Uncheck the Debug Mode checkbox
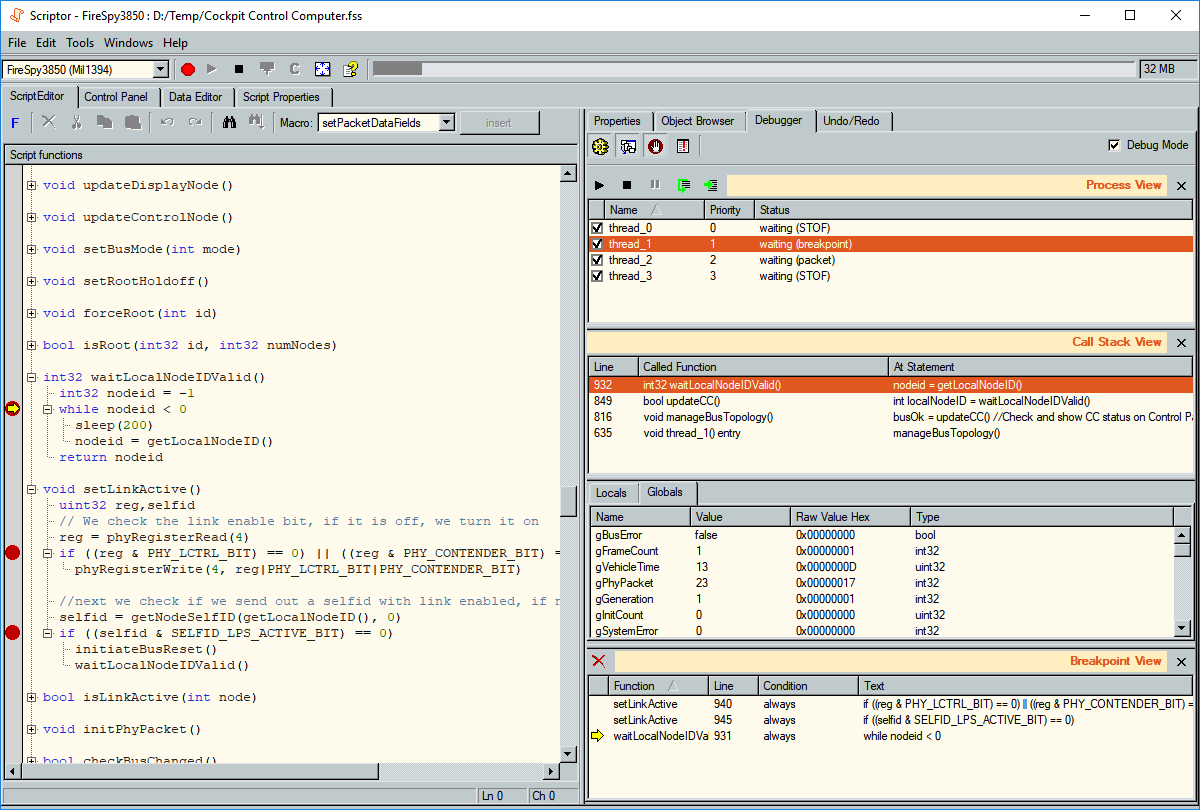Viewport: 1200px width, 810px height. (1114, 145)
